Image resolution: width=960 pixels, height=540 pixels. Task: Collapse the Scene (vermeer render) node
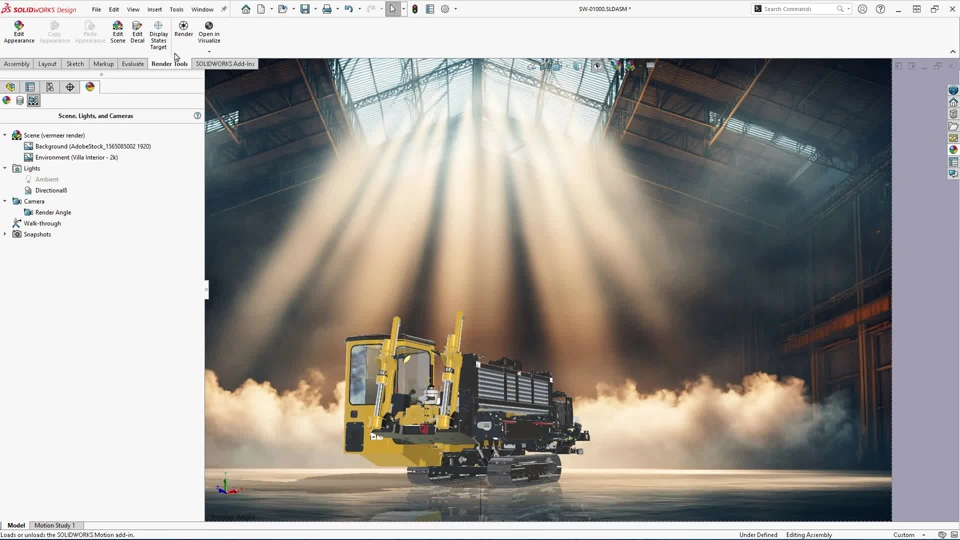[5, 135]
